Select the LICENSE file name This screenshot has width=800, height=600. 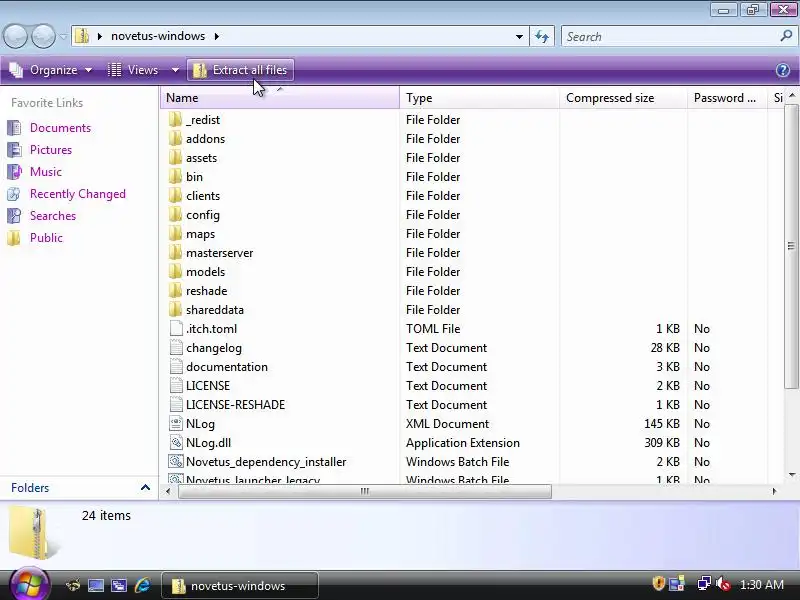pyautogui.click(x=208, y=385)
